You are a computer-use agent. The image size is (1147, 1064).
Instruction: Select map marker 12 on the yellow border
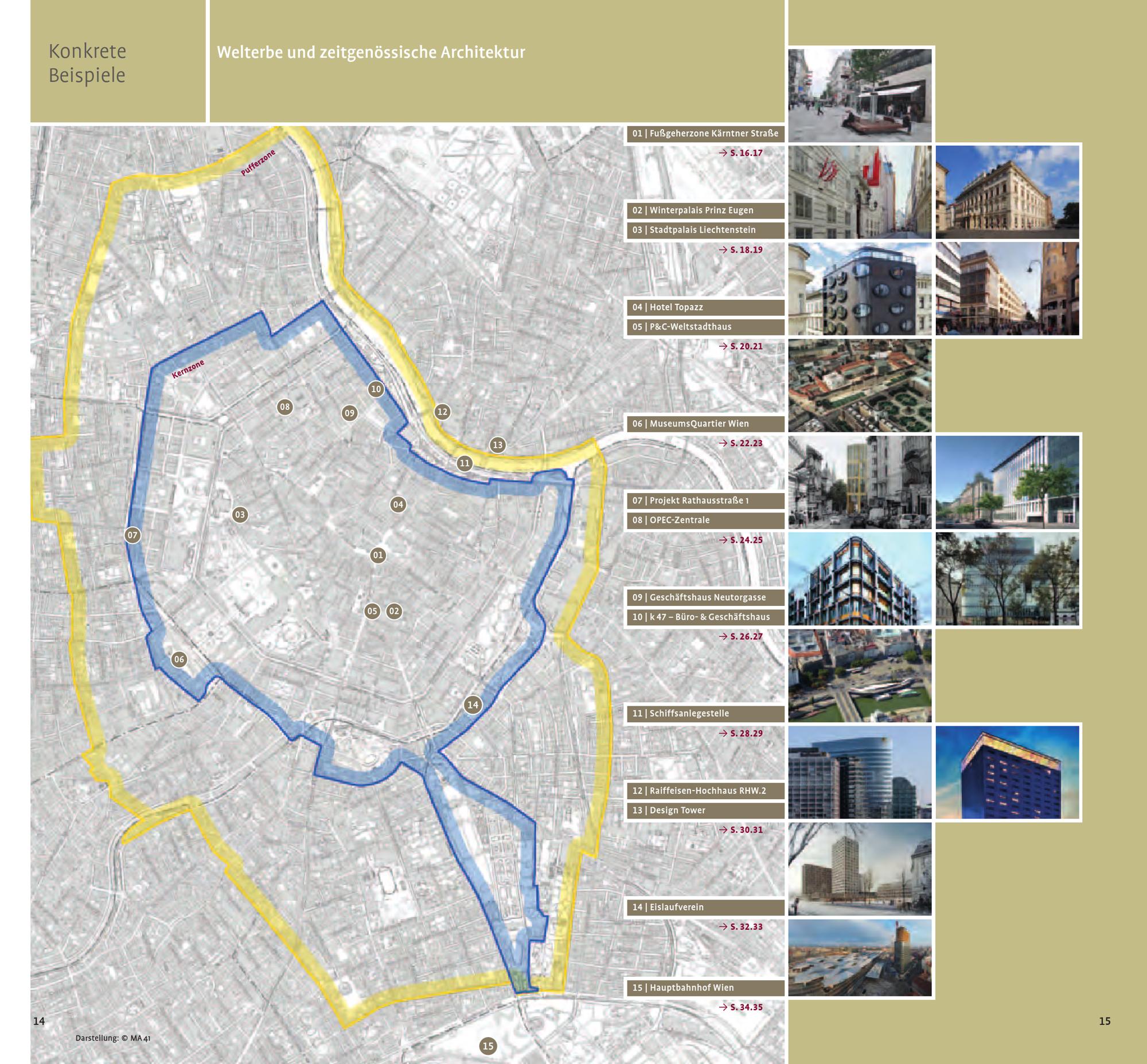point(442,412)
